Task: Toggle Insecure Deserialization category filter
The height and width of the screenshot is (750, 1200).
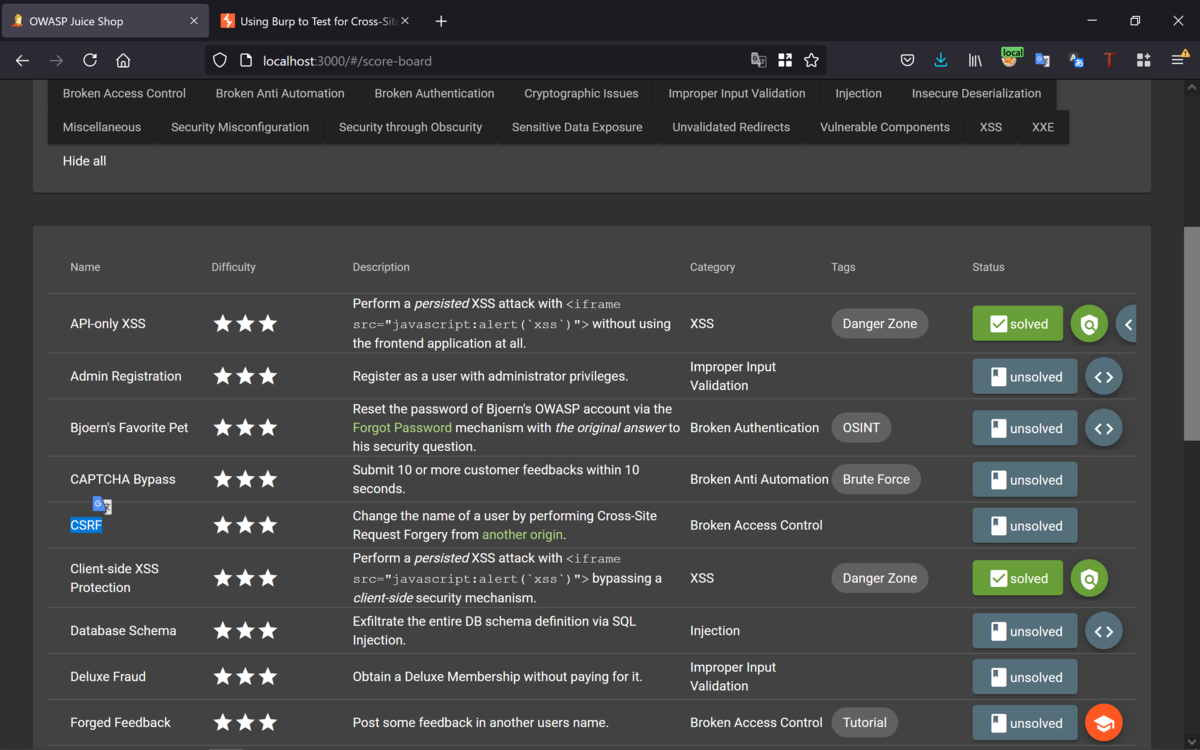Action: coord(976,93)
